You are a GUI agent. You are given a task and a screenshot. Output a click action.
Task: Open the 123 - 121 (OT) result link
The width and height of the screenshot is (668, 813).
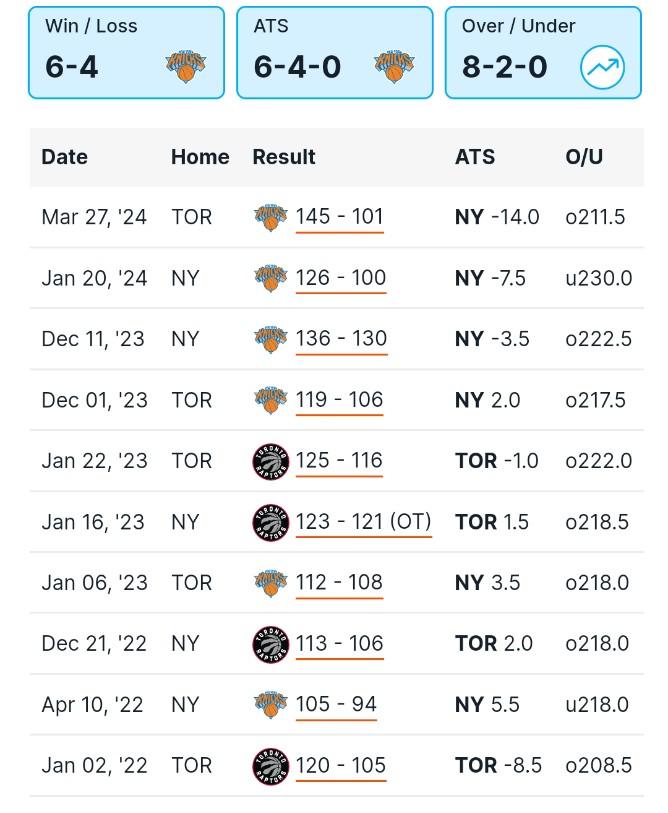tap(364, 522)
